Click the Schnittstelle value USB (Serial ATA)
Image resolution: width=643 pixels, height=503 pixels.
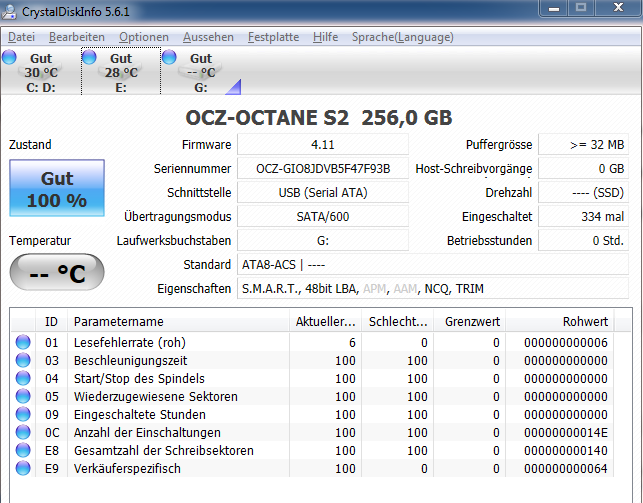[x=323, y=193]
